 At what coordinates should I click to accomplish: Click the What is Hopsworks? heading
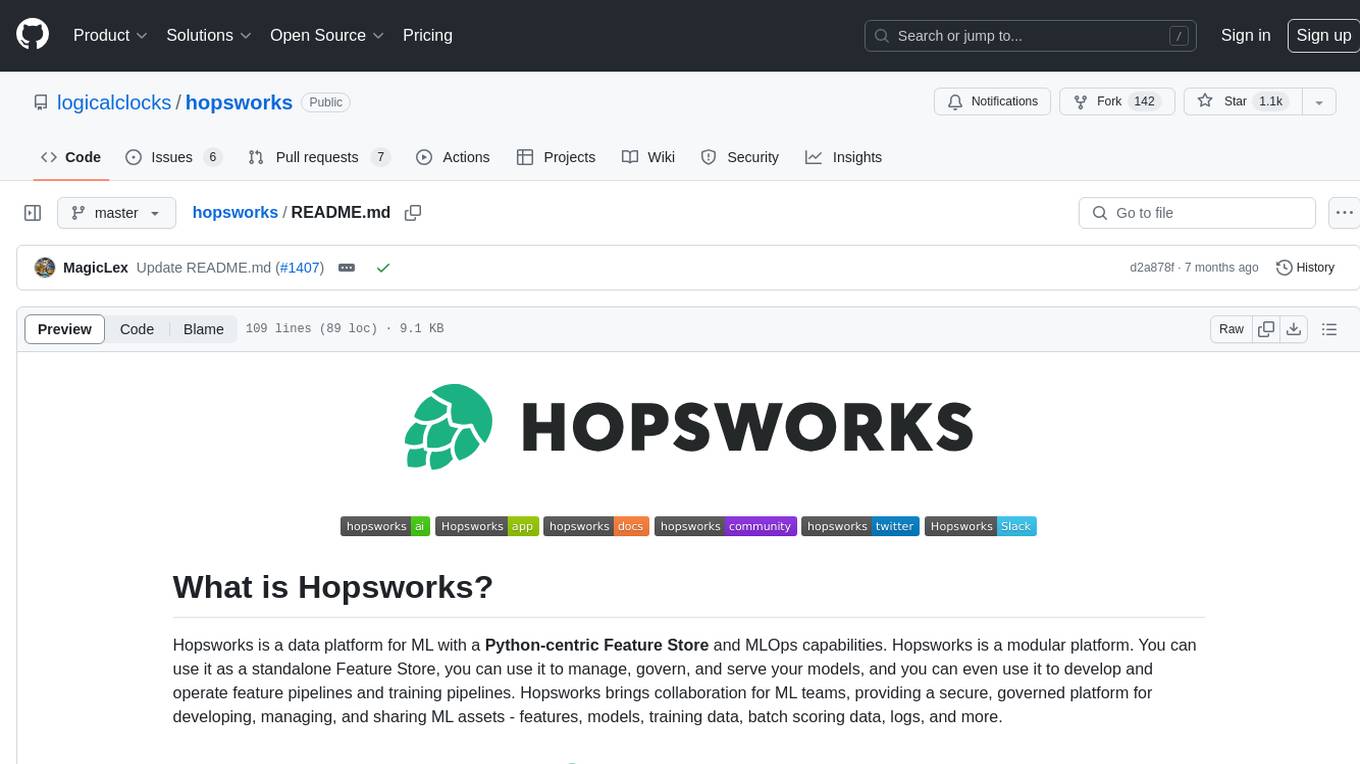click(x=333, y=586)
